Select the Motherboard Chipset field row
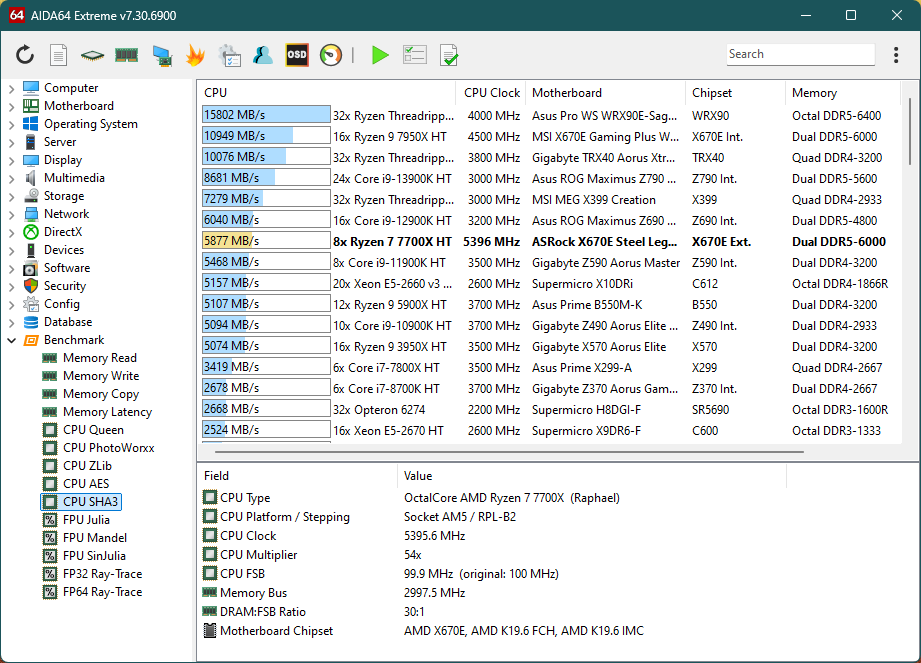Image resolution: width=921 pixels, height=663 pixels. coord(492,631)
